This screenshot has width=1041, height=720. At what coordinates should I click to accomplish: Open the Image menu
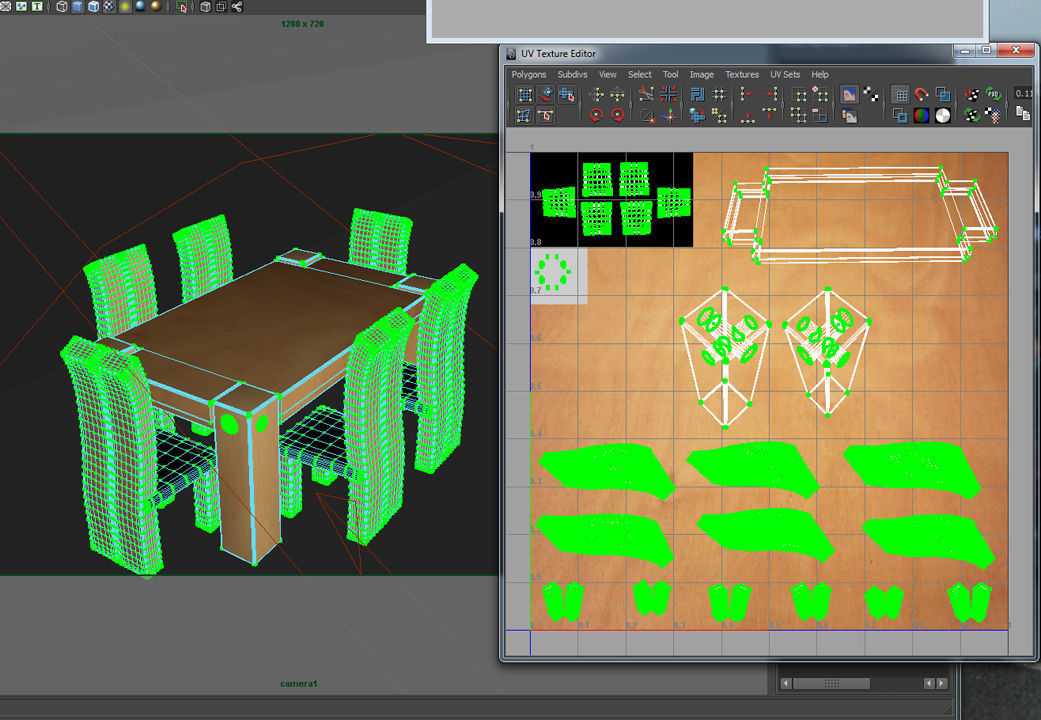tap(701, 74)
